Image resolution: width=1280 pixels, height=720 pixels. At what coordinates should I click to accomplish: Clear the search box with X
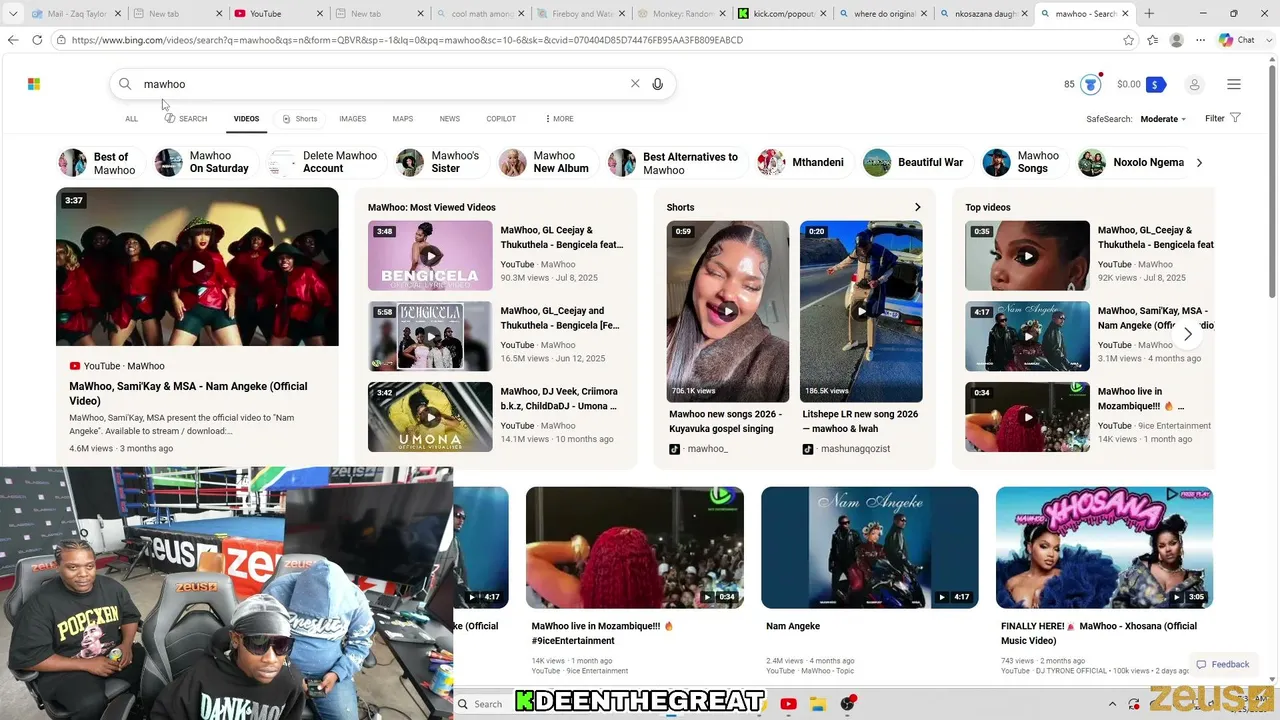point(635,84)
